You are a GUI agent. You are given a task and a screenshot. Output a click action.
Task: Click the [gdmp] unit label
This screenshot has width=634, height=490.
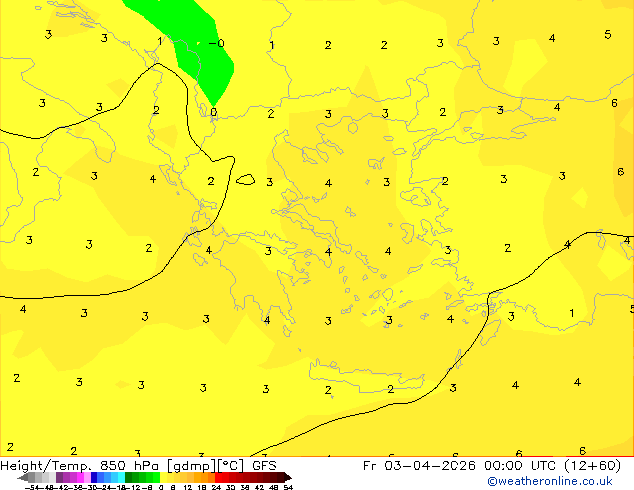192,466
